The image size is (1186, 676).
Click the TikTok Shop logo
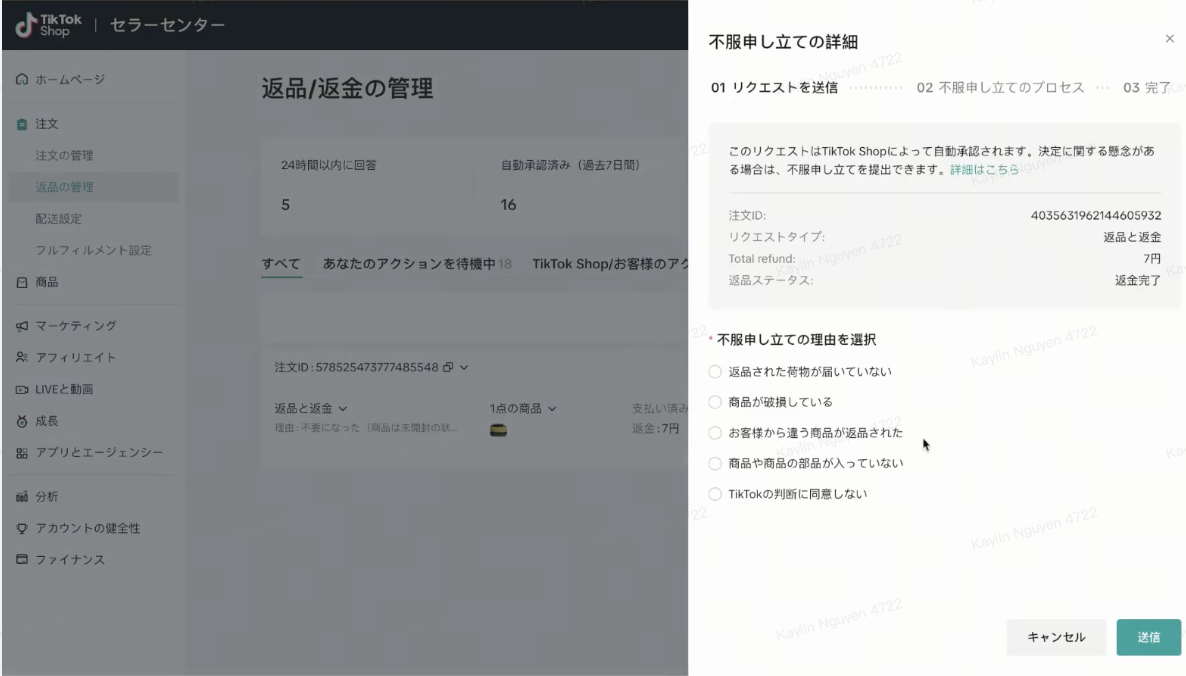[48, 25]
